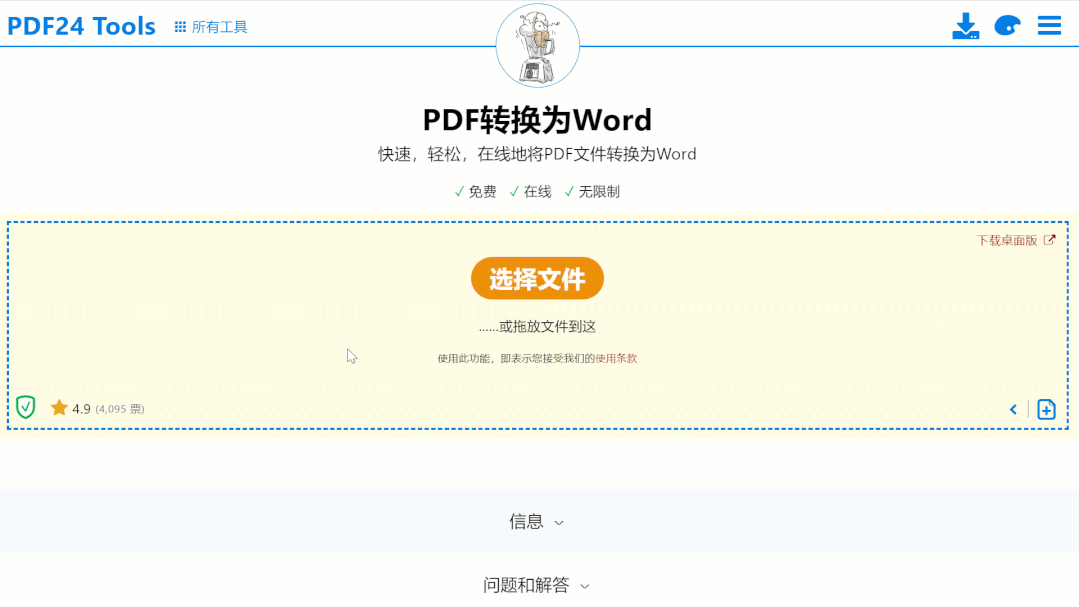Click the gold rating star
The height and width of the screenshot is (607, 1079).
pos(59,408)
